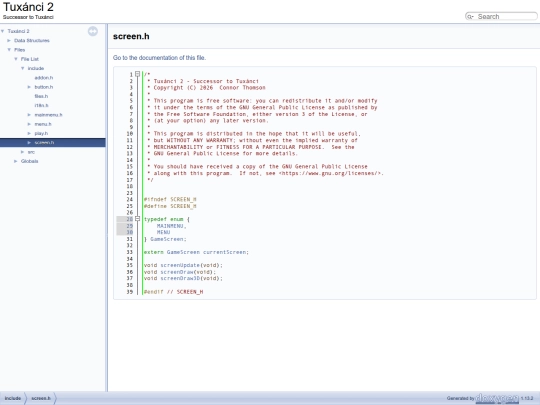Open the Data Structures entry
Viewport: 540px width, 405px height.
click(32, 41)
